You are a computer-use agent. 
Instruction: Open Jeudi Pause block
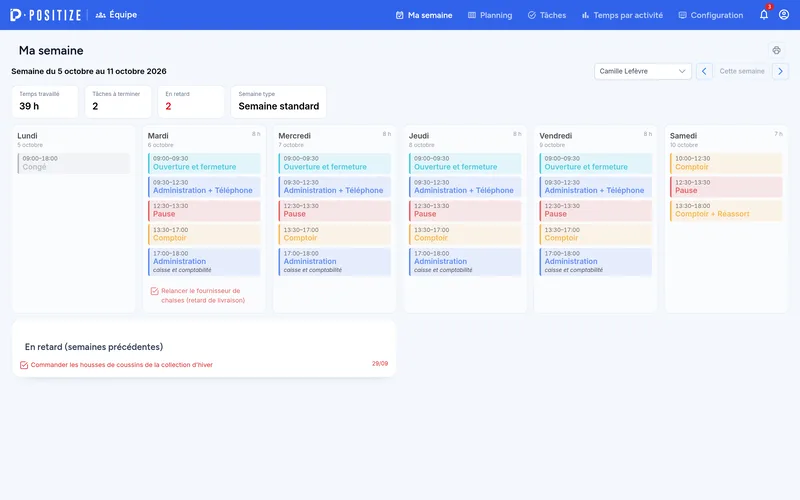coord(465,211)
